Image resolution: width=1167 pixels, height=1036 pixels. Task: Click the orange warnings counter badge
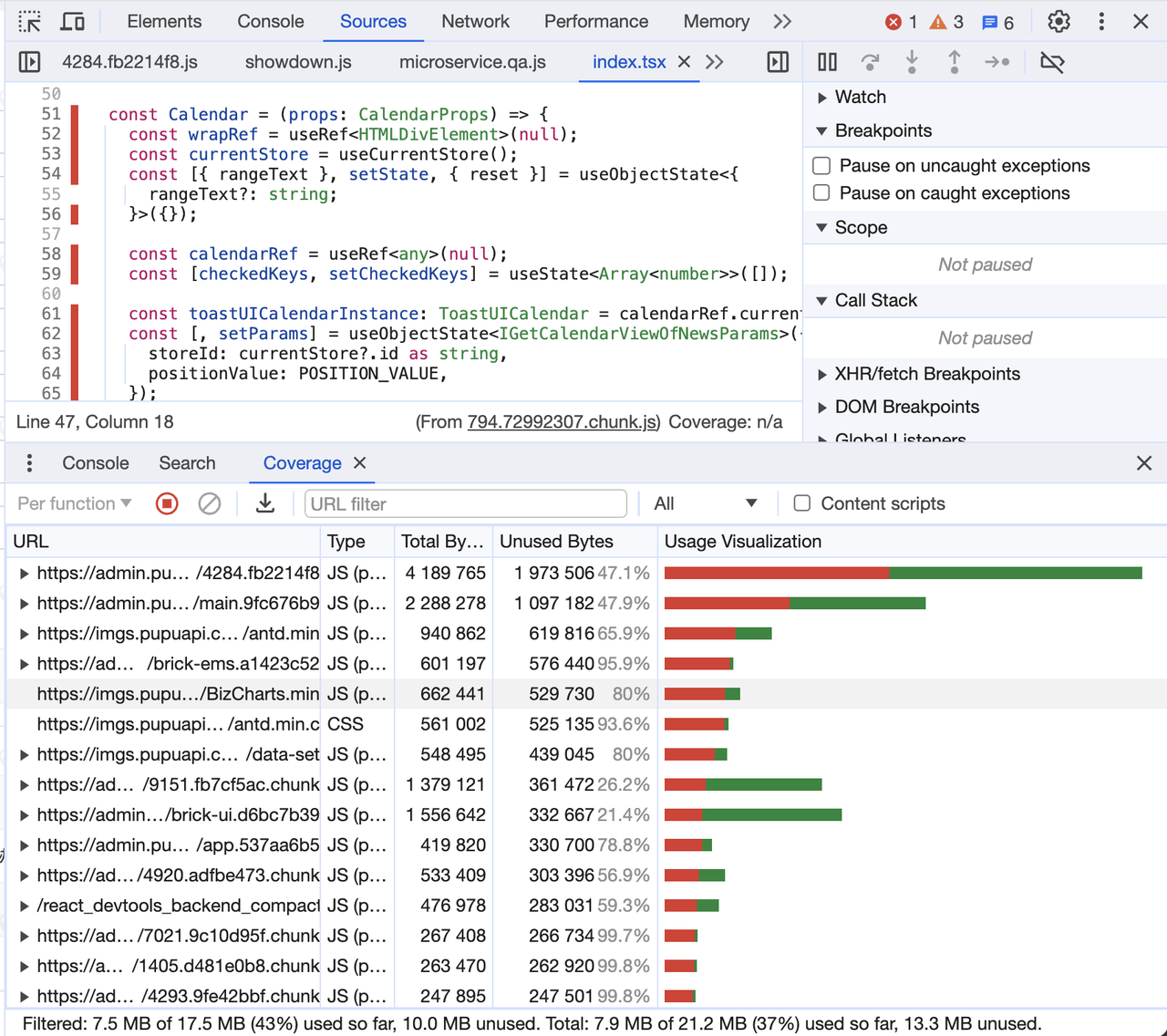click(946, 22)
